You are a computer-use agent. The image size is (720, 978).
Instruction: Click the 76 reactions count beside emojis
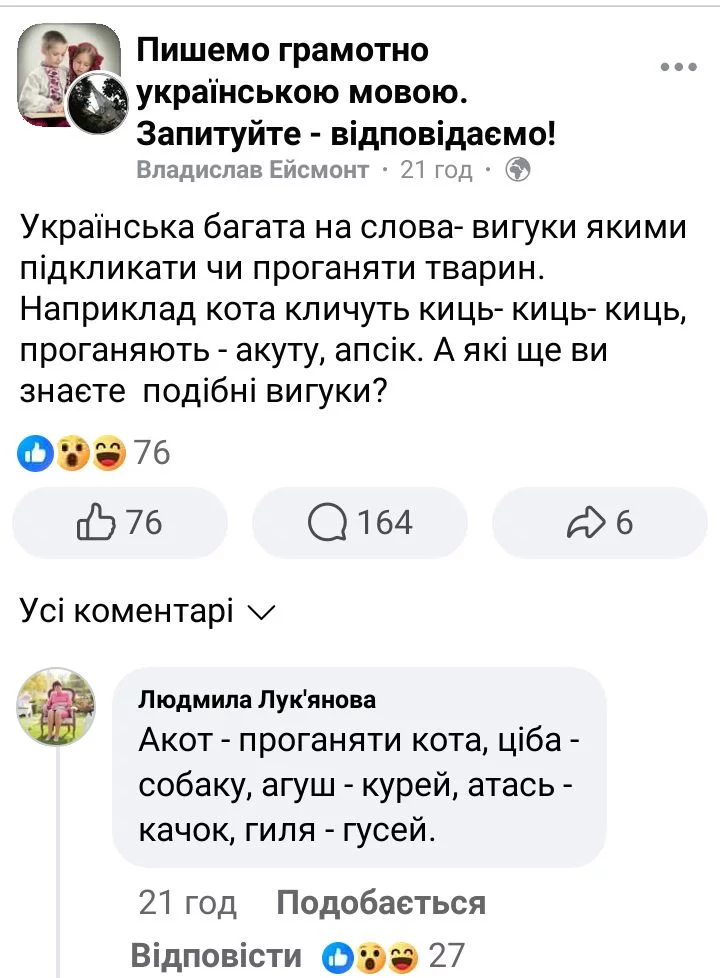click(152, 455)
